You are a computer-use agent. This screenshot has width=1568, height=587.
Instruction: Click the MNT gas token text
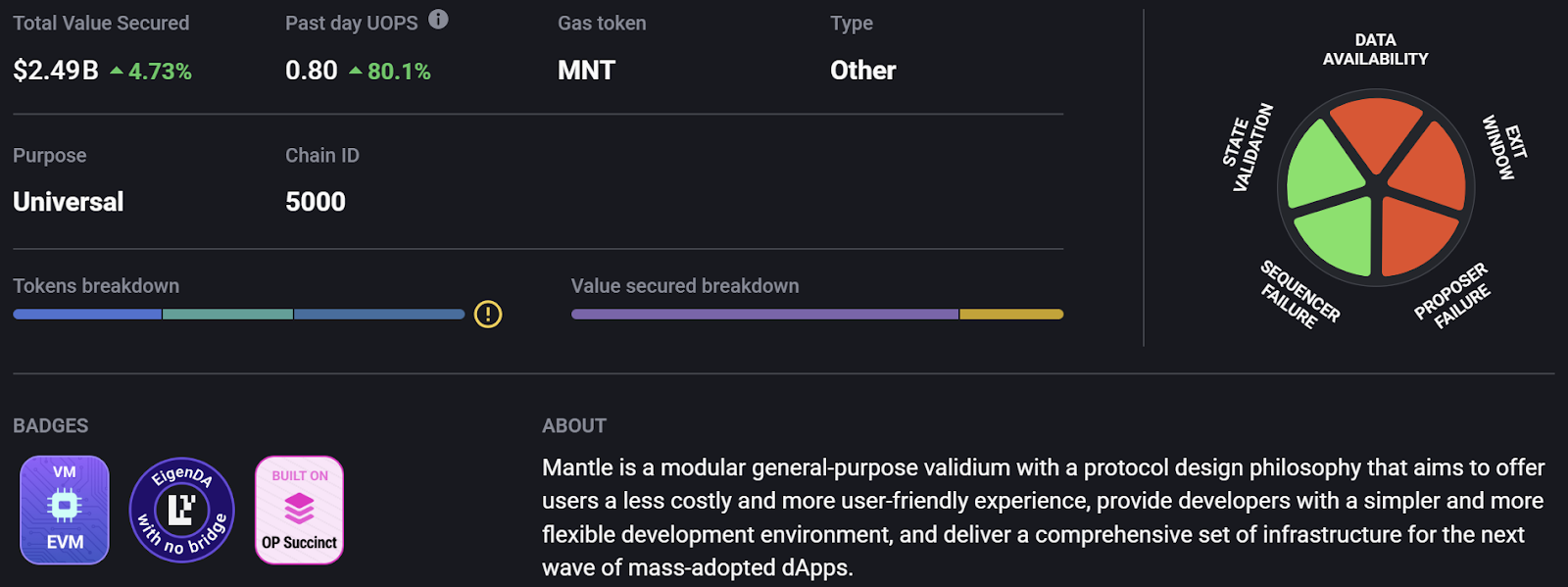(586, 71)
